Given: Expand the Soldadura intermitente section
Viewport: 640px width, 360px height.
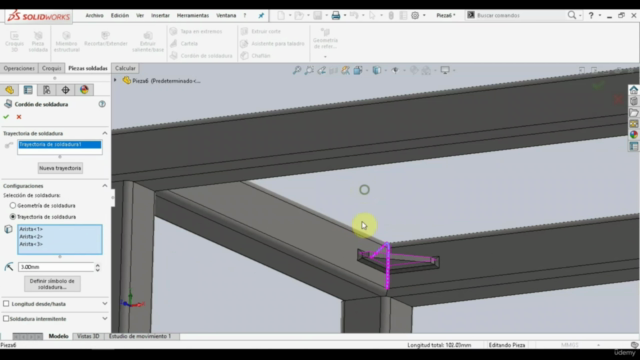Looking at the screenshot, I should [x=104, y=318].
